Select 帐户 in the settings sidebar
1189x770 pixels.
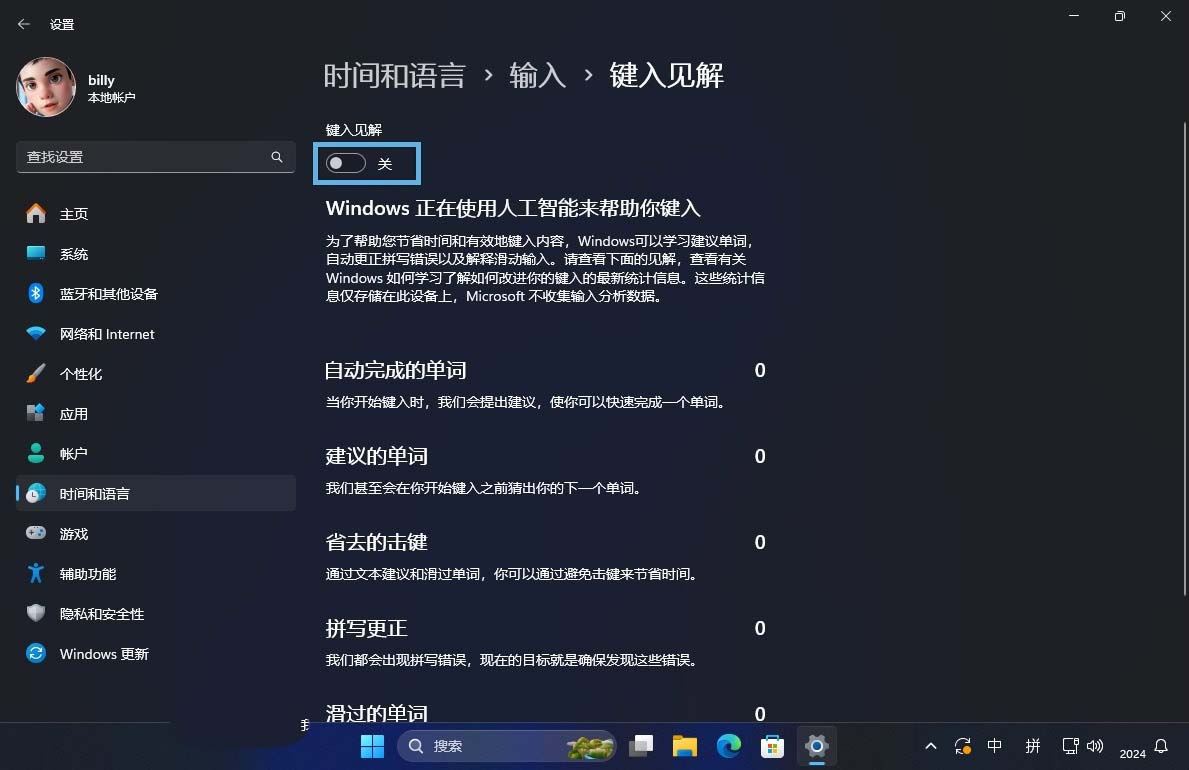73,453
